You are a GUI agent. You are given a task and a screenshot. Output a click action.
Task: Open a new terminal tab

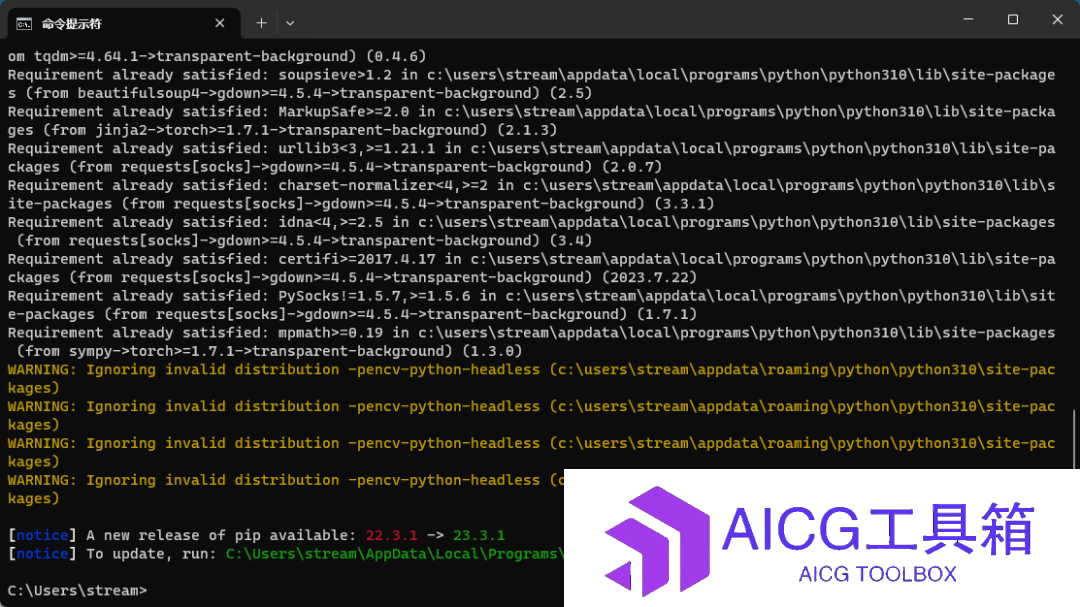tap(261, 23)
